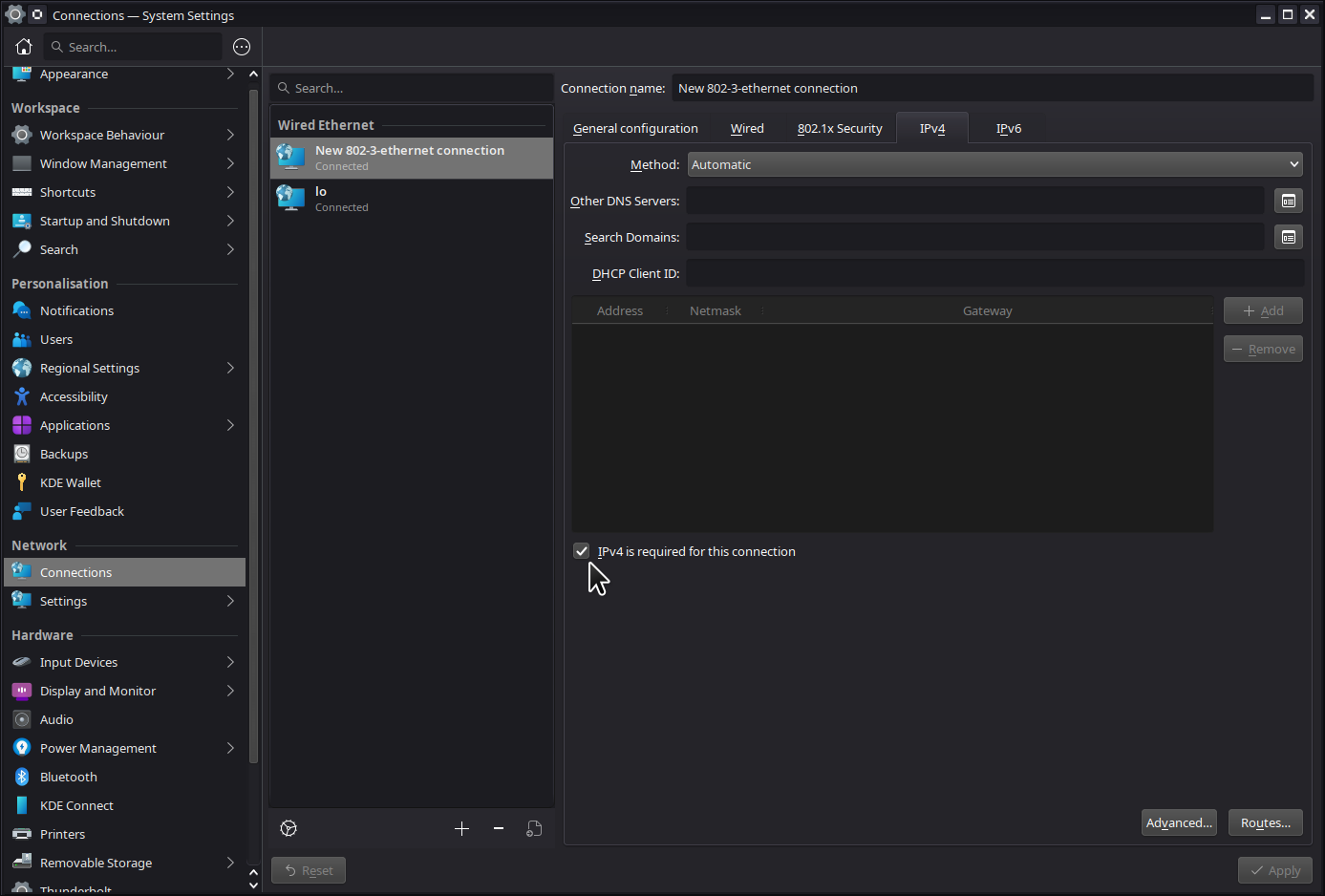Switch to the IPv6 tab
The image size is (1325, 896).
(1009, 128)
